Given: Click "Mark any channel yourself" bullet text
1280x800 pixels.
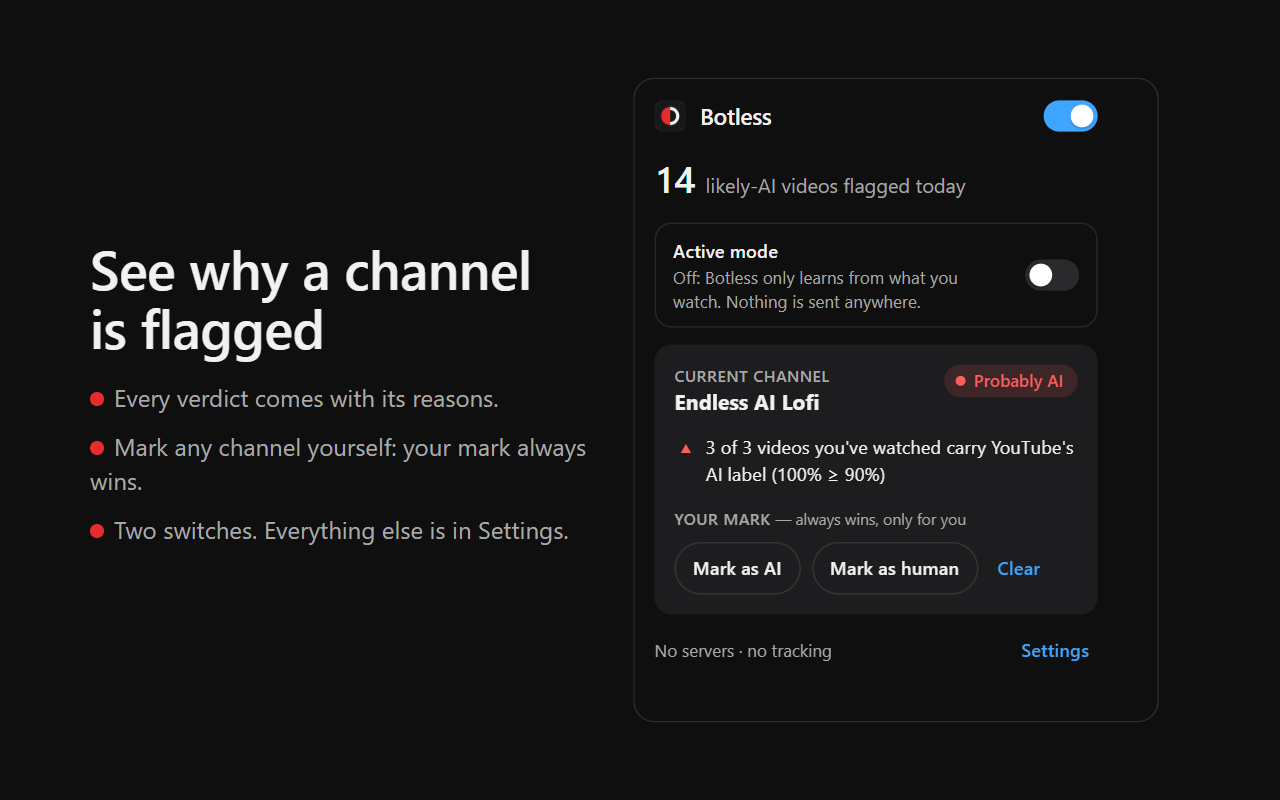Looking at the screenshot, I should tap(338, 465).
